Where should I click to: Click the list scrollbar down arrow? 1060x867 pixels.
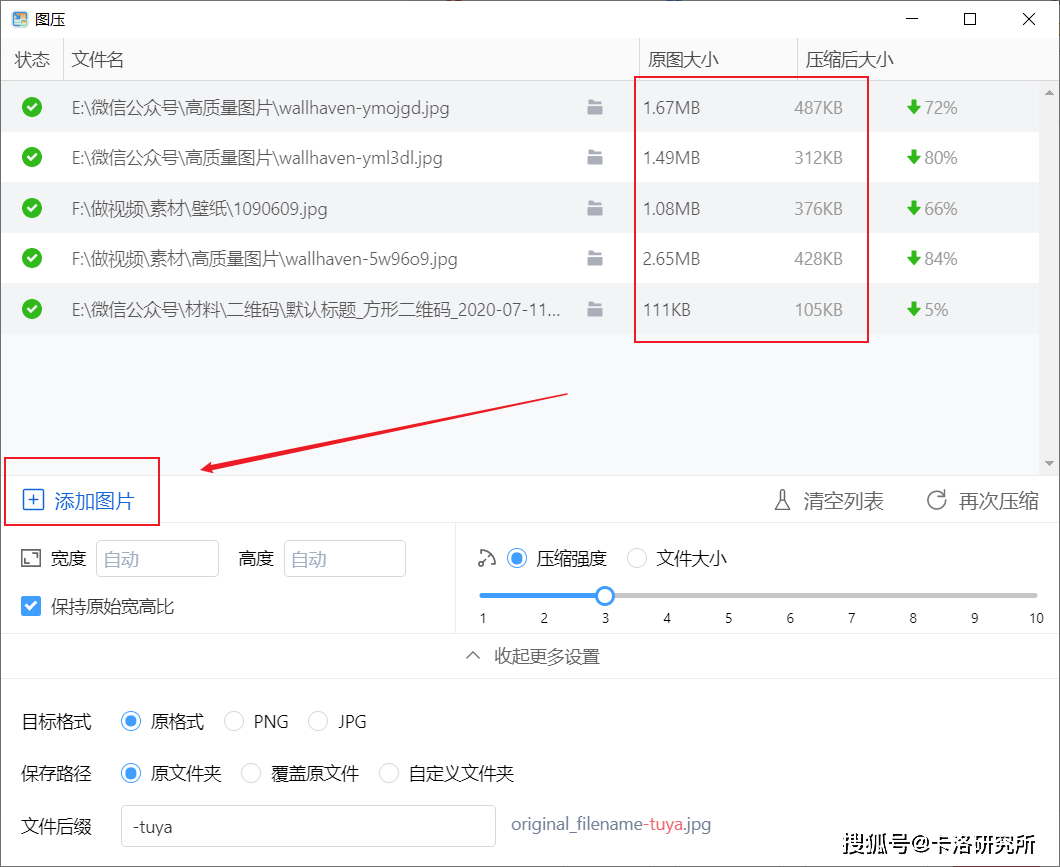[1049, 464]
